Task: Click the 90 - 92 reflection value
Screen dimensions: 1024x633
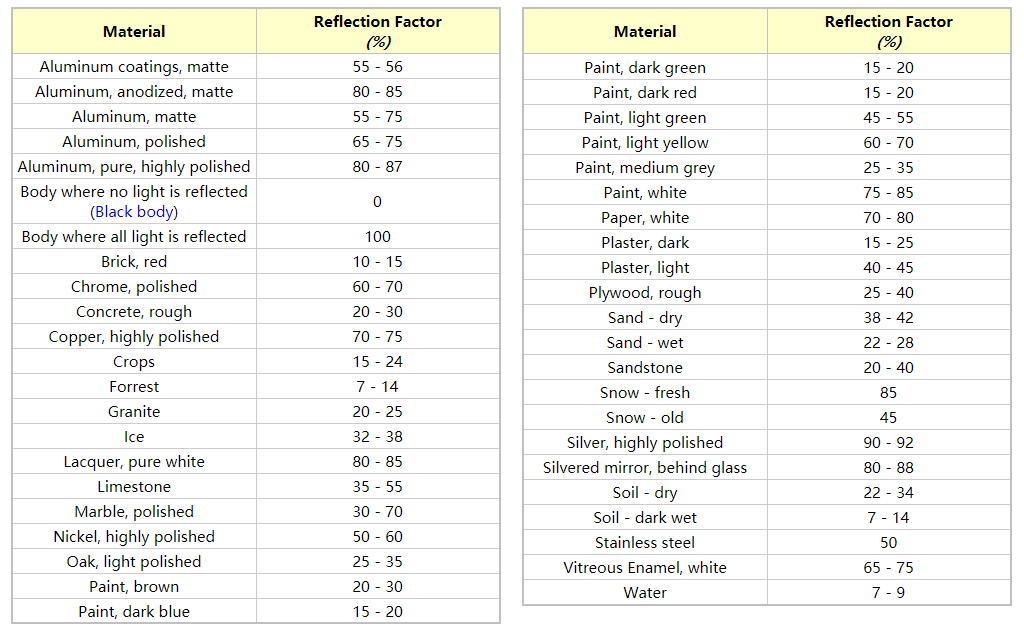Action: pyautogui.click(x=888, y=443)
